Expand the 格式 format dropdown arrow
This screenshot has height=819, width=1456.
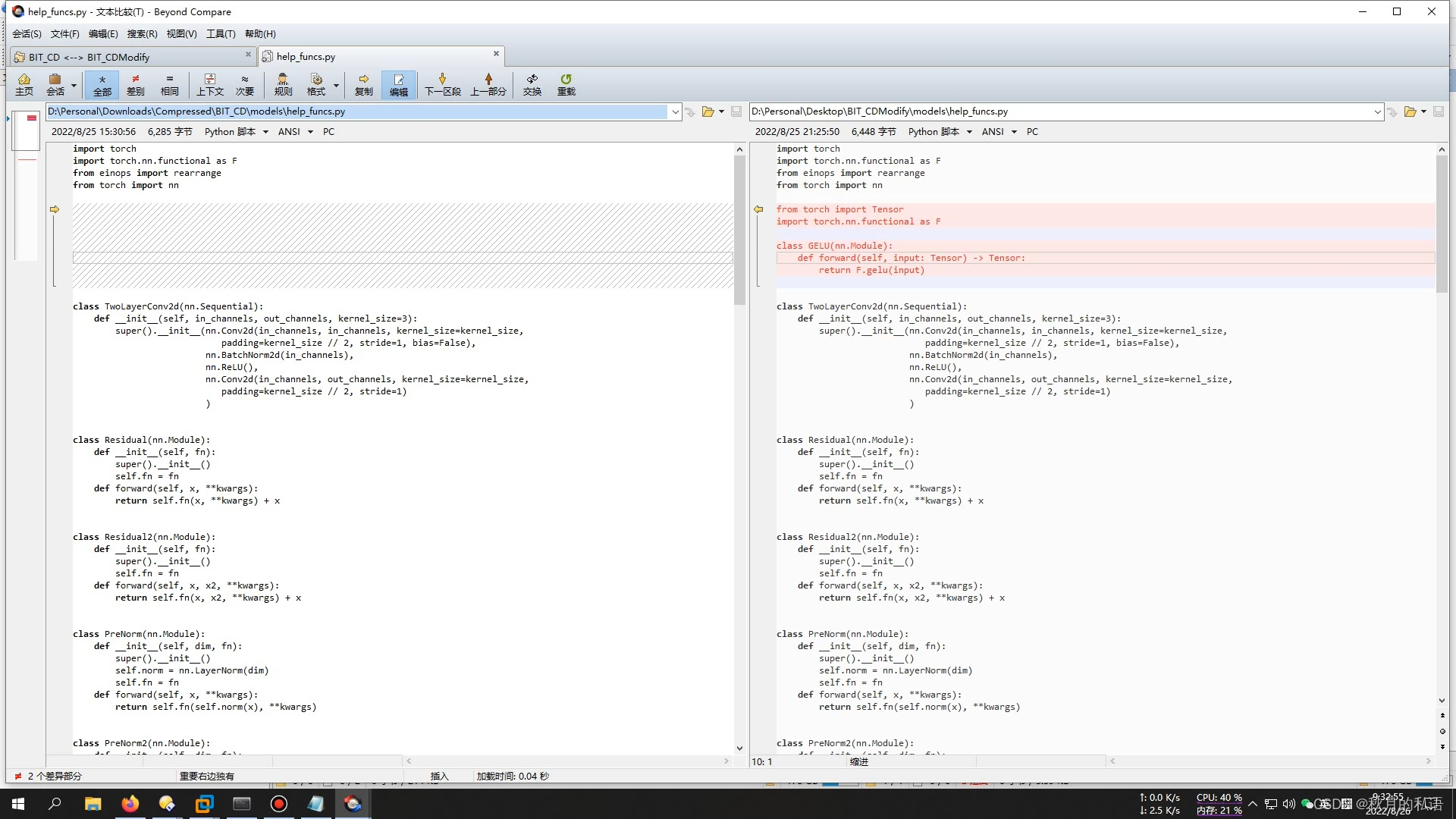336,85
